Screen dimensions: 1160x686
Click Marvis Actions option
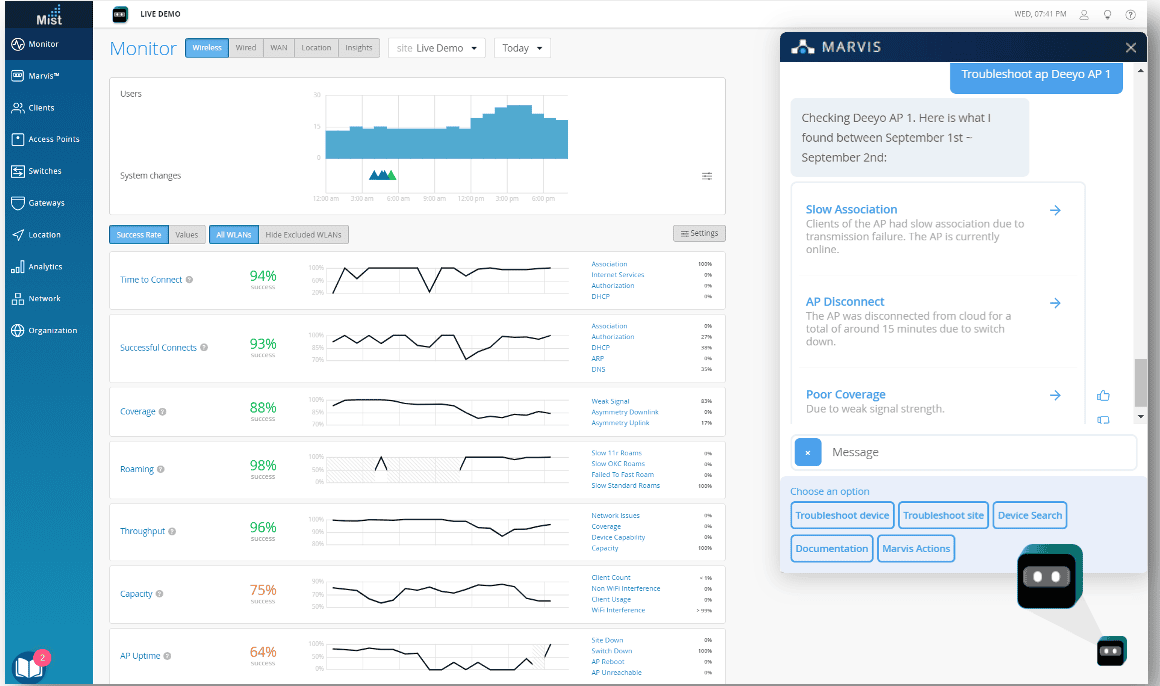pyautogui.click(x=916, y=548)
